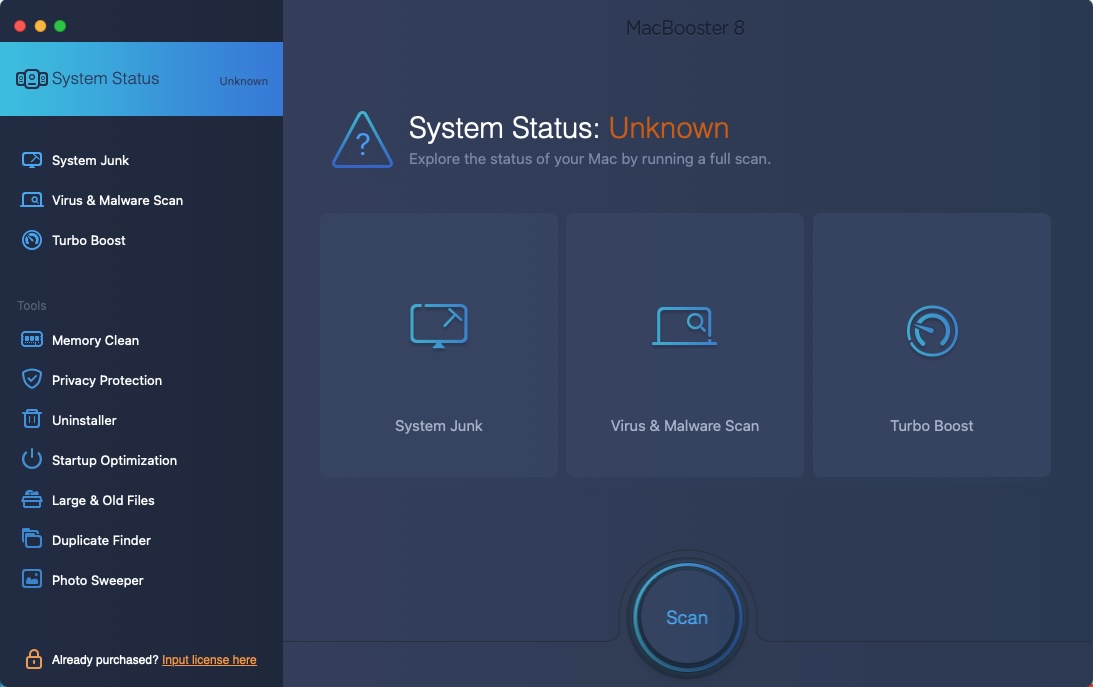This screenshot has height=687, width=1093.
Task: Choose the Turbo Boost card in main panel
Action: 931,345
